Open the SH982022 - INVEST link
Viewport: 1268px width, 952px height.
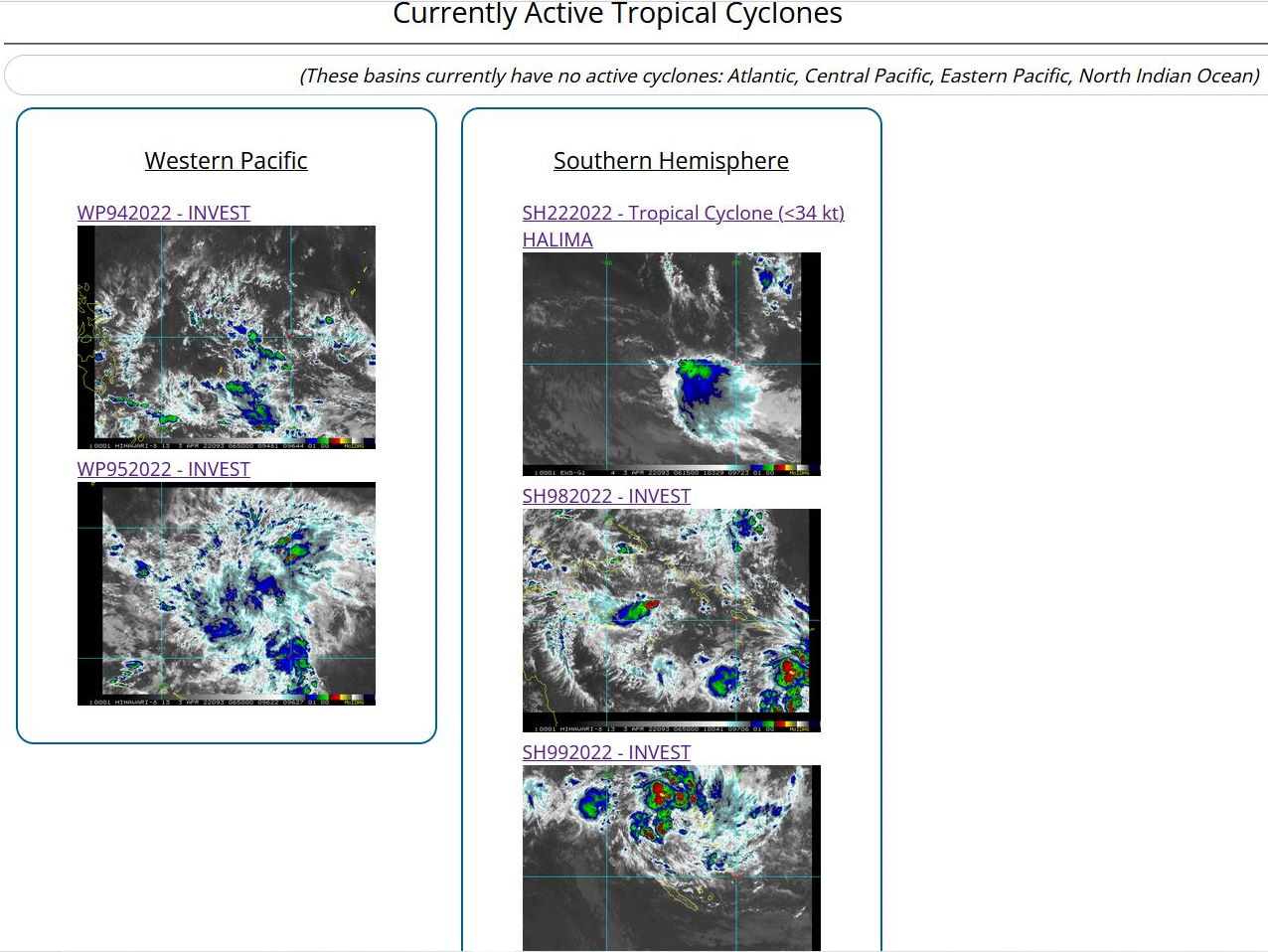tap(606, 496)
